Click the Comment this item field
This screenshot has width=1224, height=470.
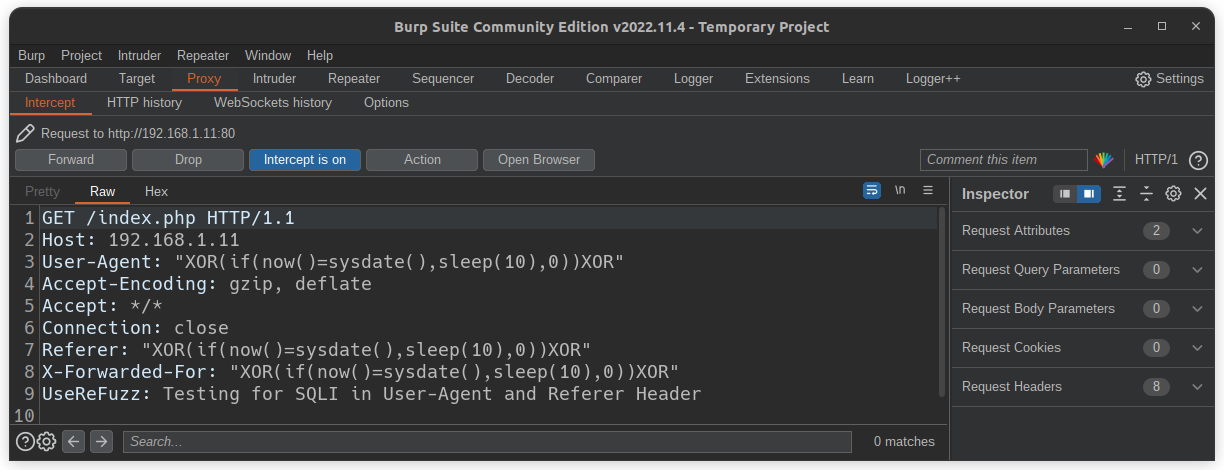click(x=1003, y=160)
